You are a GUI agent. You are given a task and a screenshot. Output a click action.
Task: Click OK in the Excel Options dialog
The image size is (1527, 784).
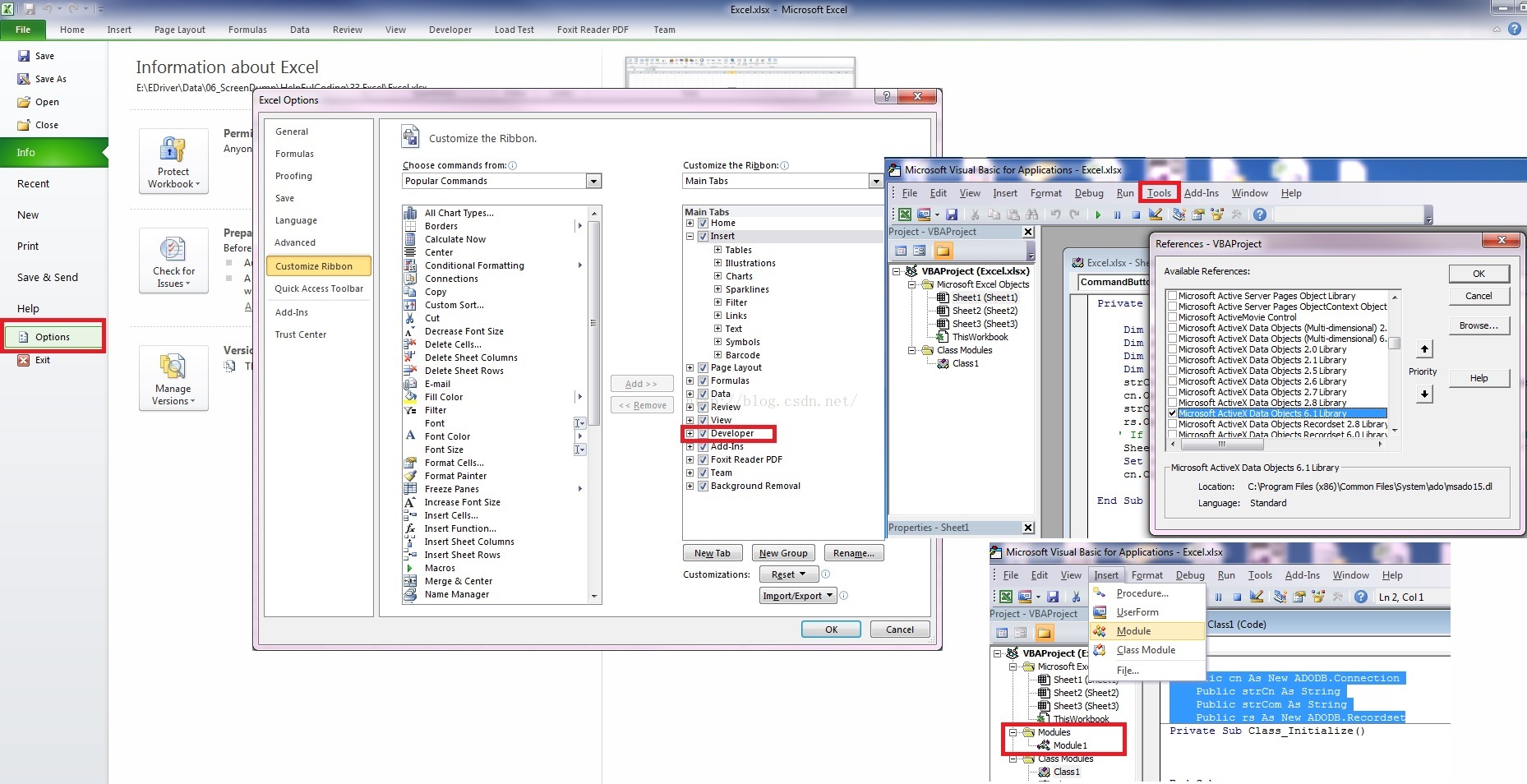(831, 630)
